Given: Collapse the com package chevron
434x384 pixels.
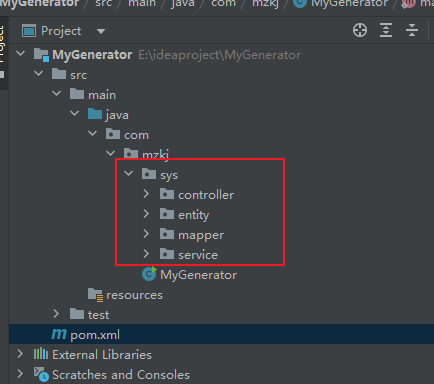Looking at the screenshot, I should click(93, 133).
